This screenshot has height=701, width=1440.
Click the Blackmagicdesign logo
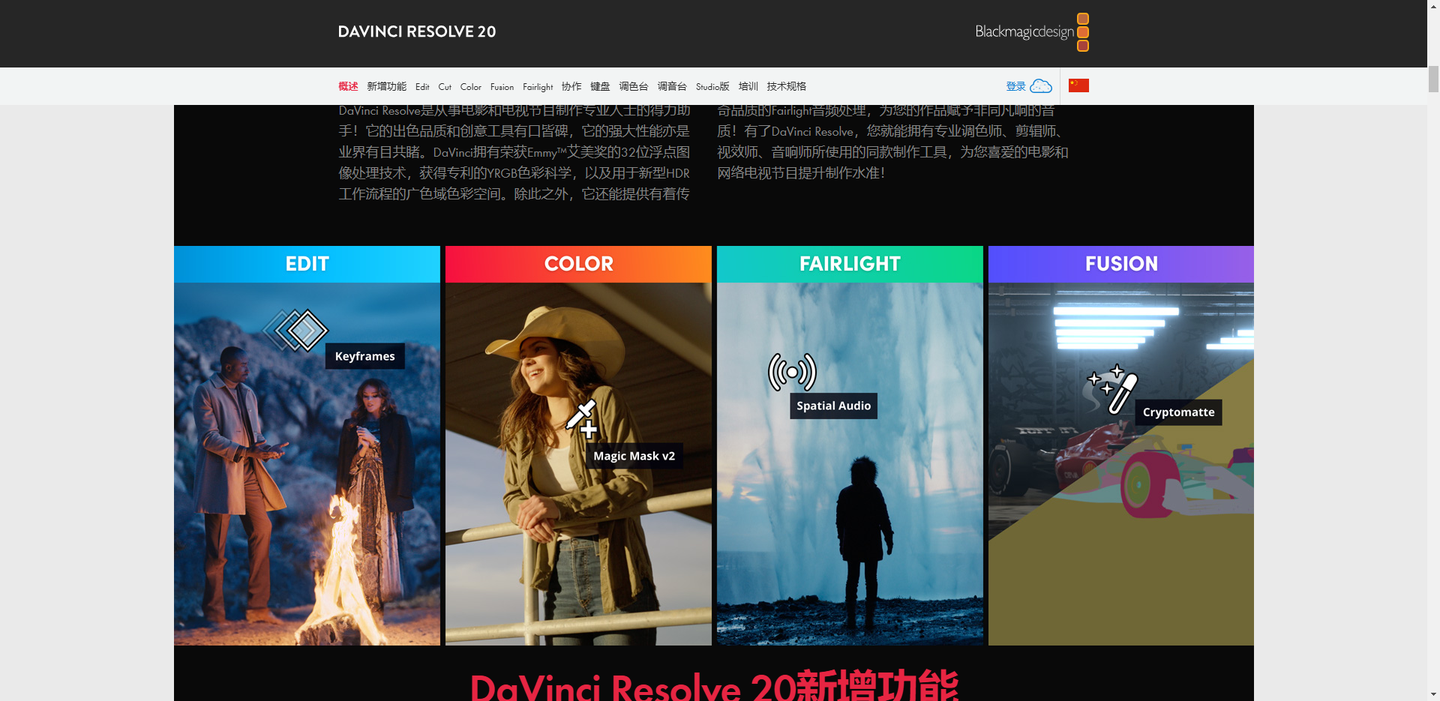[1032, 32]
